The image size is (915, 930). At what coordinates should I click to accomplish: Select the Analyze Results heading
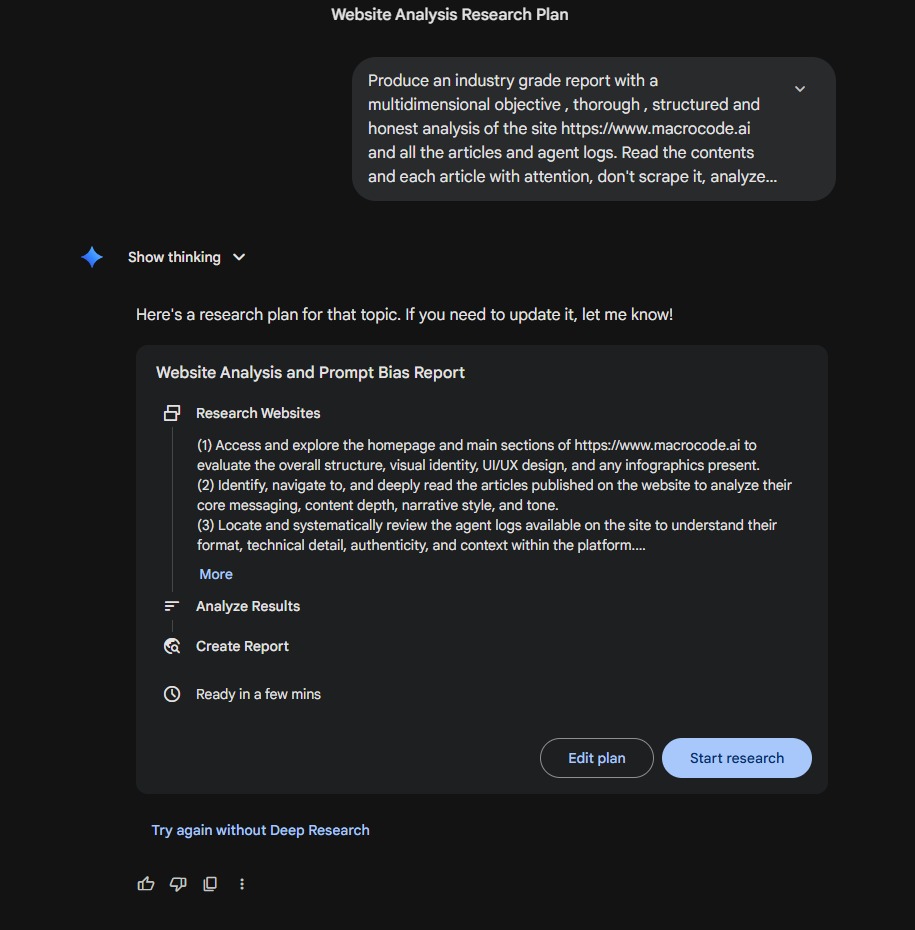tap(248, 606)
